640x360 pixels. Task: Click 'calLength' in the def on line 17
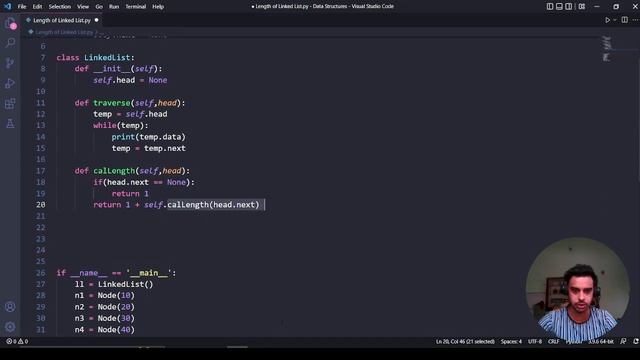114,171
